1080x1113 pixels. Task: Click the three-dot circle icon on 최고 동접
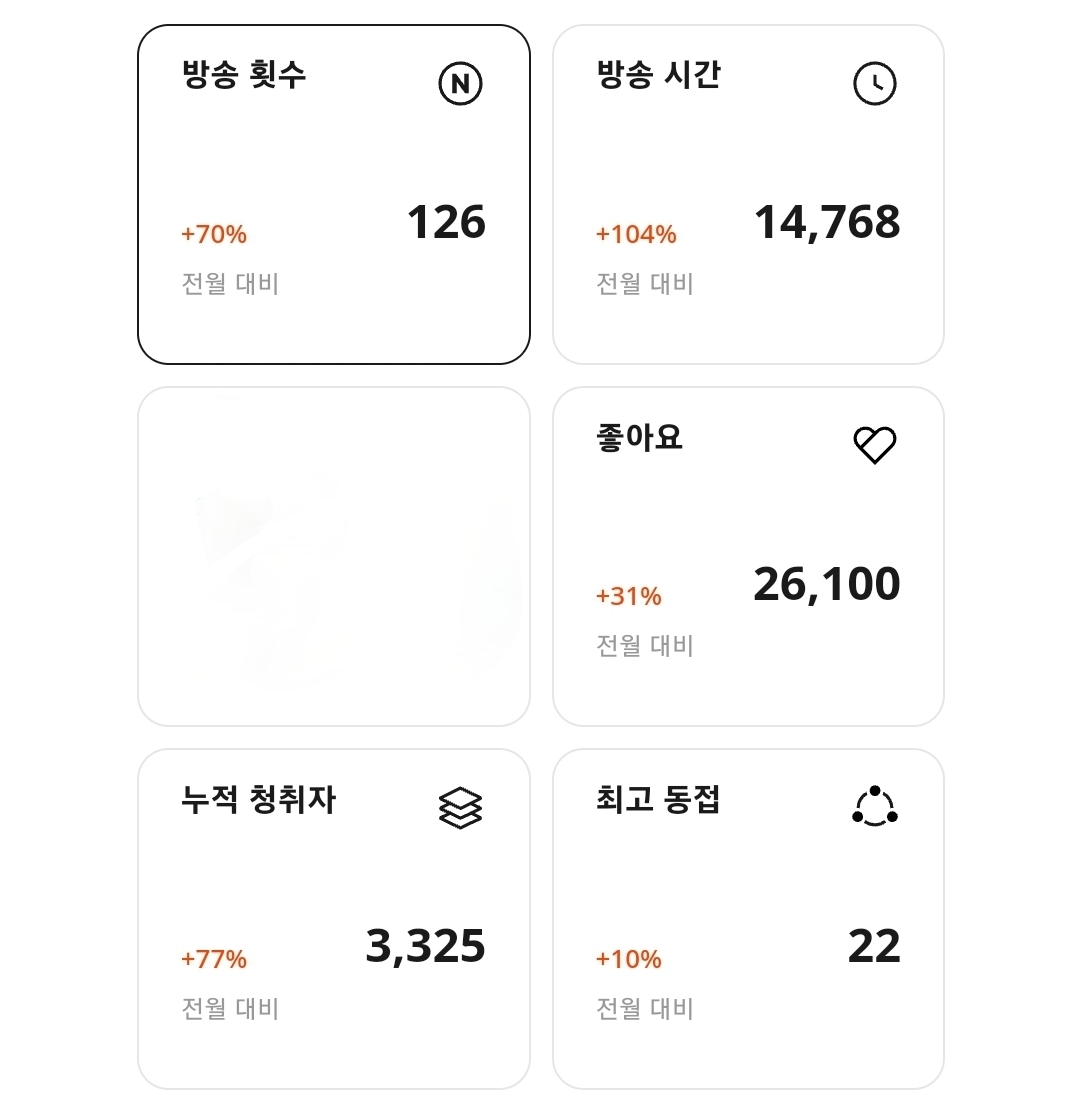(x=875, y=806)
